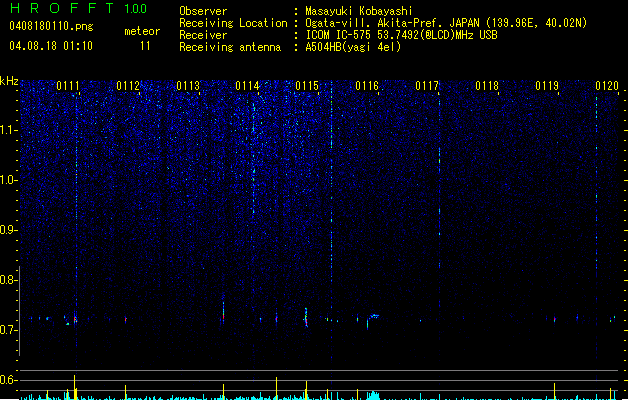Click the tall meteor echo near 0115

(x=306, y=317)
